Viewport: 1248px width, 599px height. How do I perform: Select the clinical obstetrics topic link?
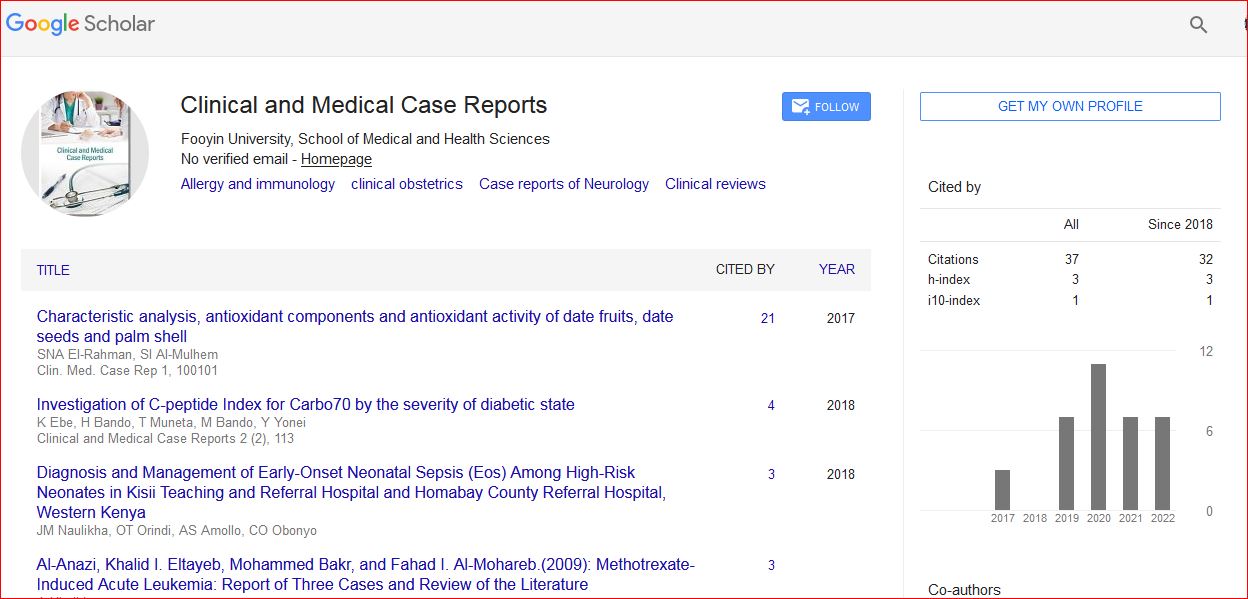[x=407, y=184]
